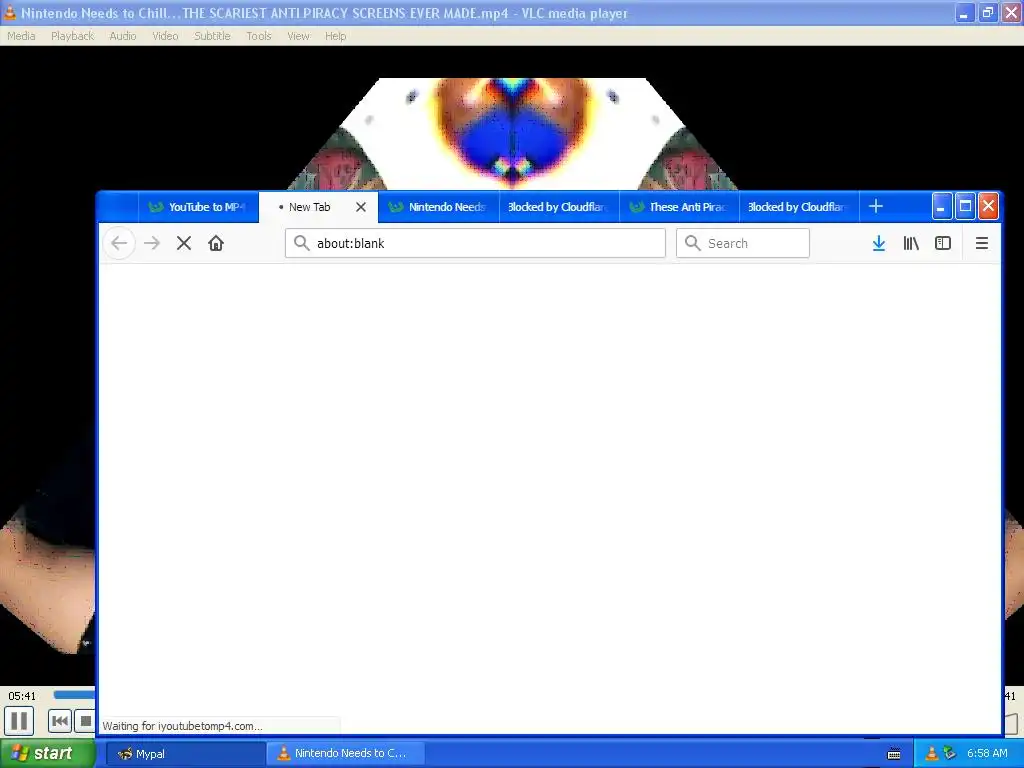The image size is (1024, 768).
Task: Click the browser Search box
Action: coord(743,244)
